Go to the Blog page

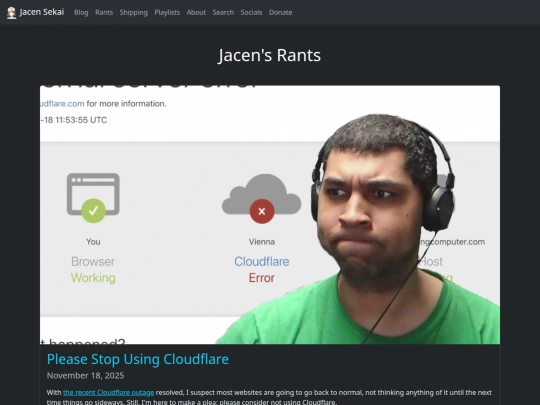click(81, 12)
